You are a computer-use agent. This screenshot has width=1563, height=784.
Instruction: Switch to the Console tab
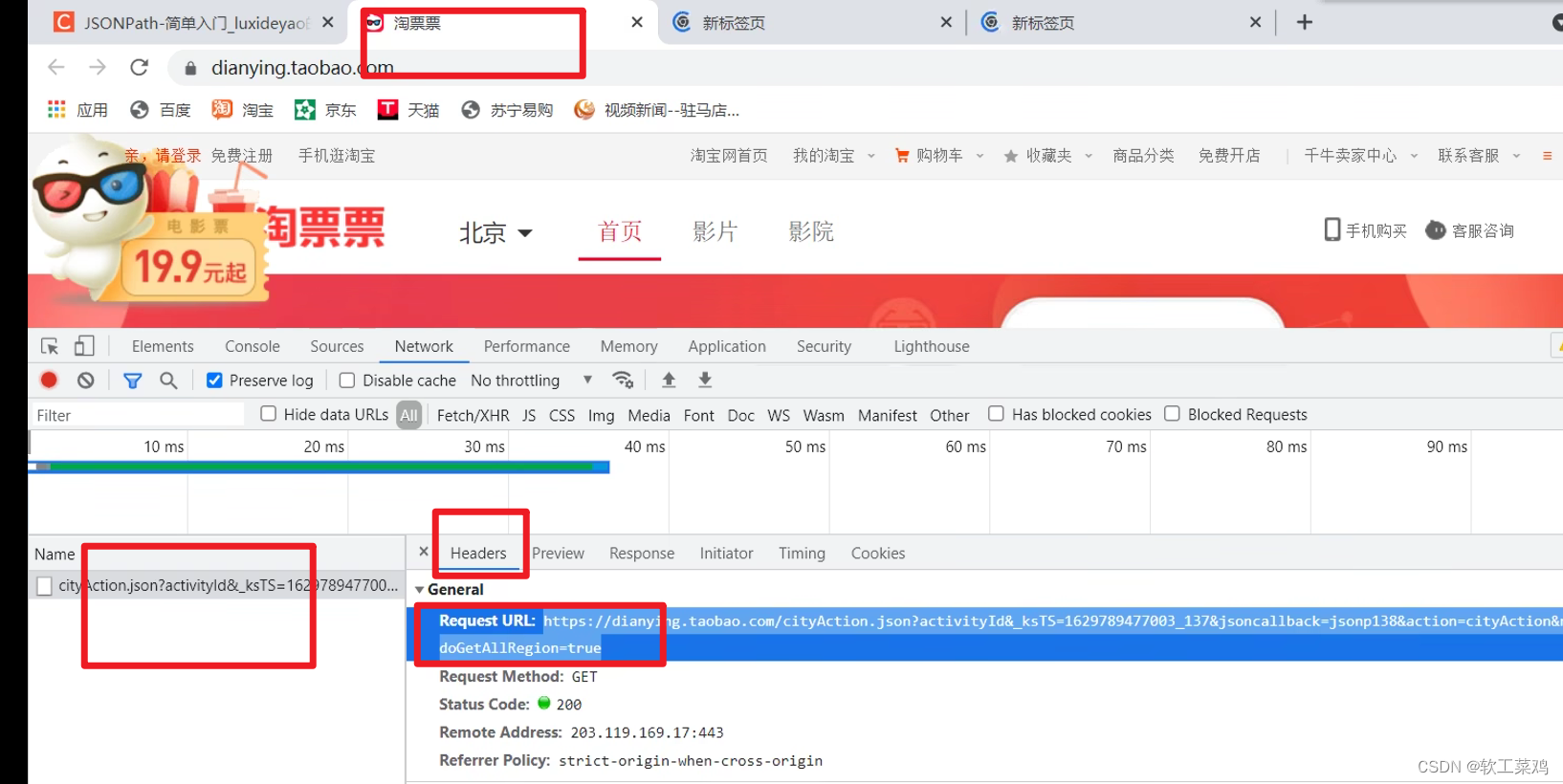[x=253, y=346]
